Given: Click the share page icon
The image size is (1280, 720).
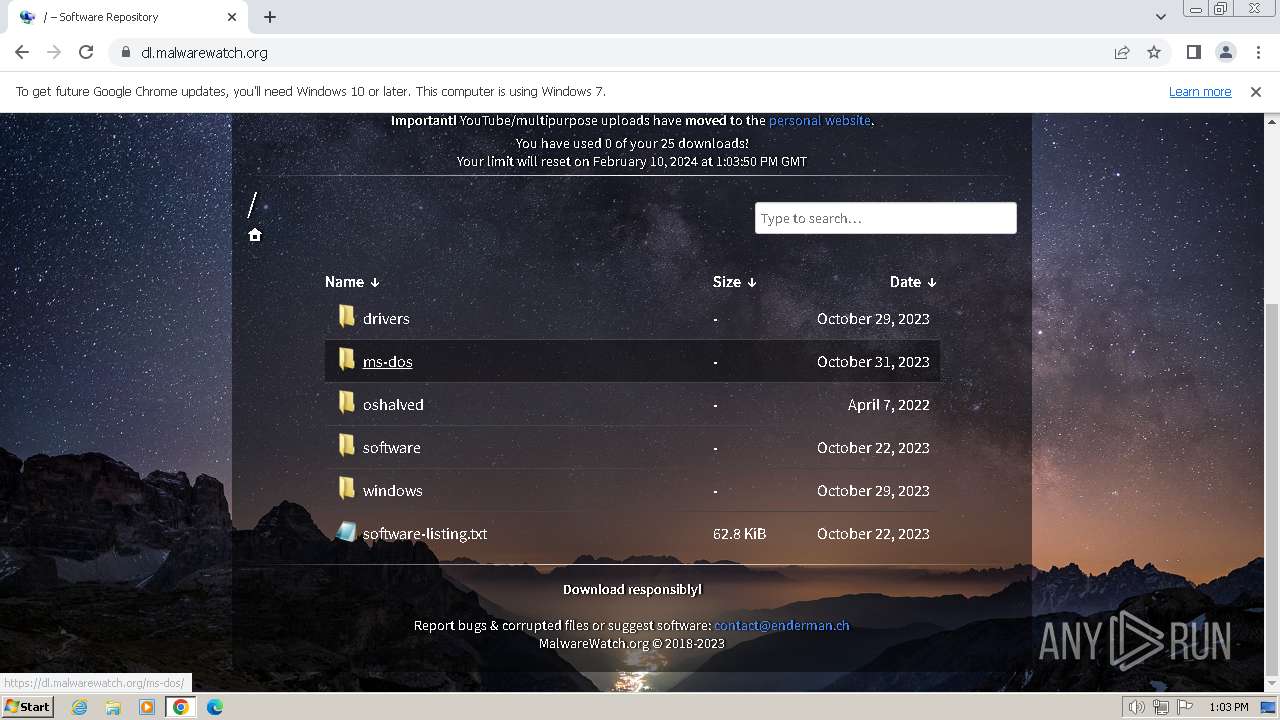Looking at the screenshot, I should pyautogui.click(x=1122, y=52).
